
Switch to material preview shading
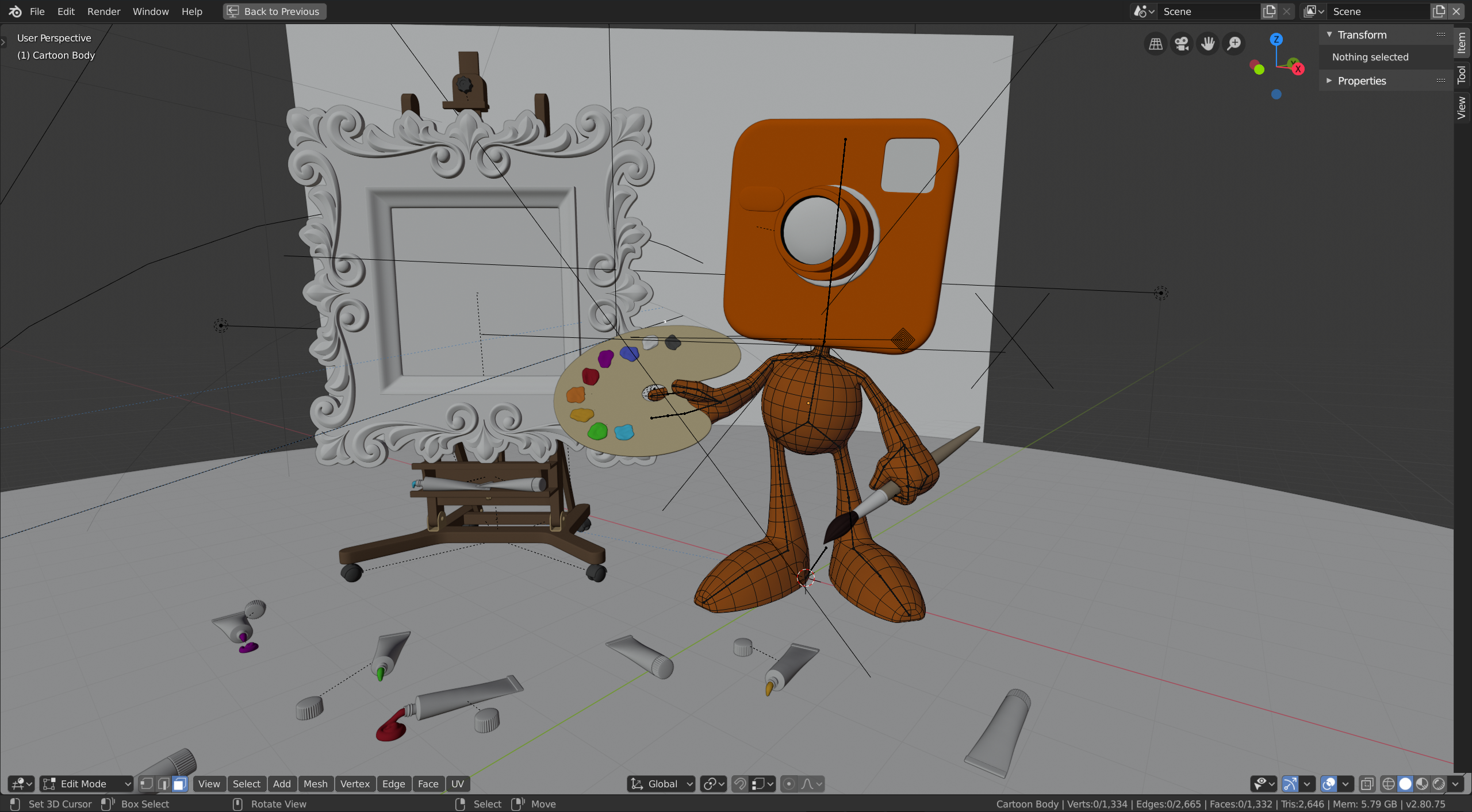click(1422, 784)
